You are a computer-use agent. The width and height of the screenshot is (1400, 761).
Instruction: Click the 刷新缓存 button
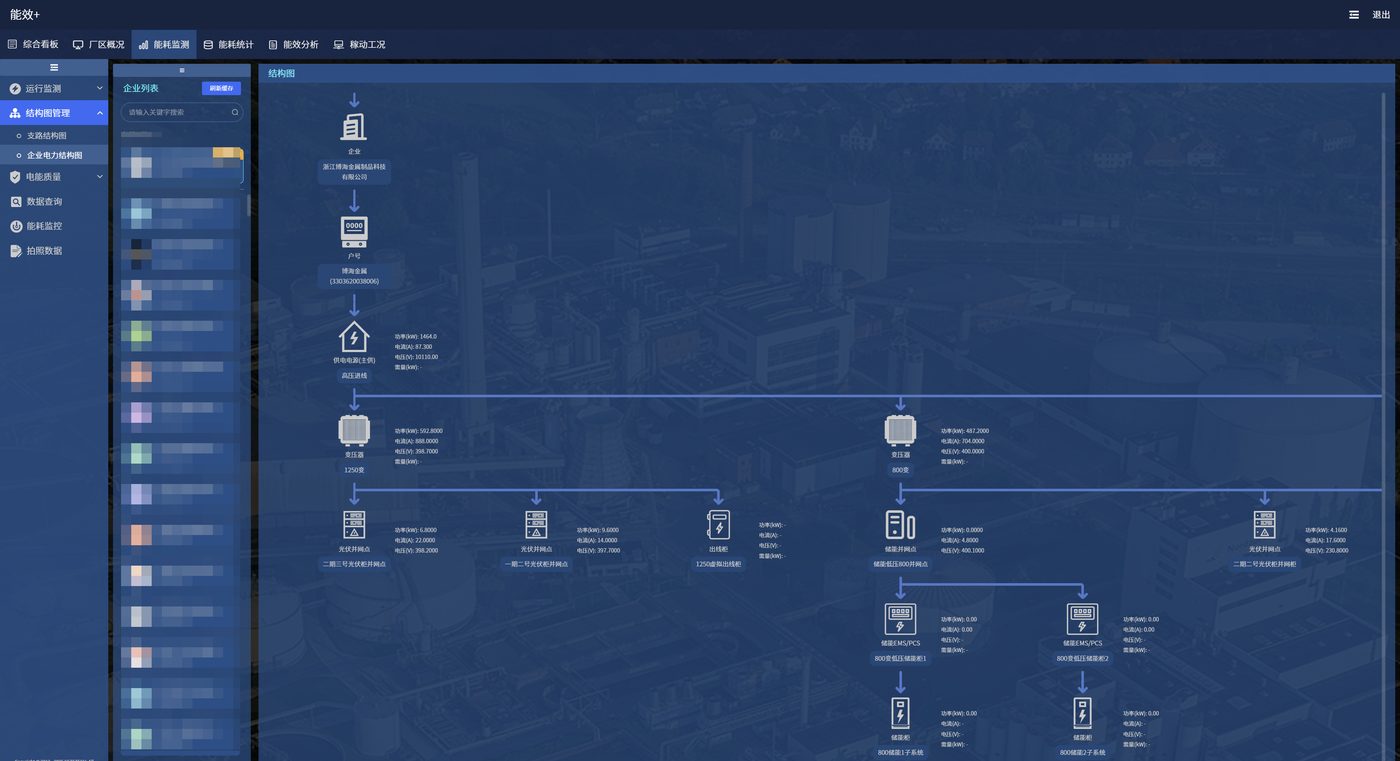(222, 88)
